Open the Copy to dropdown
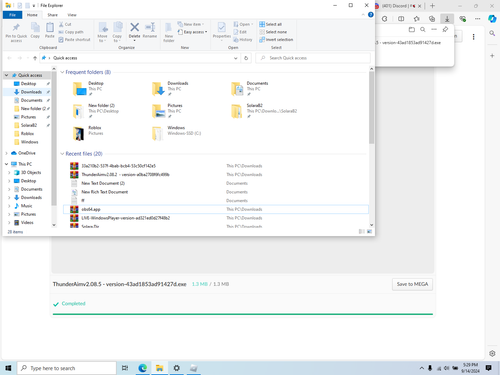 117,32
